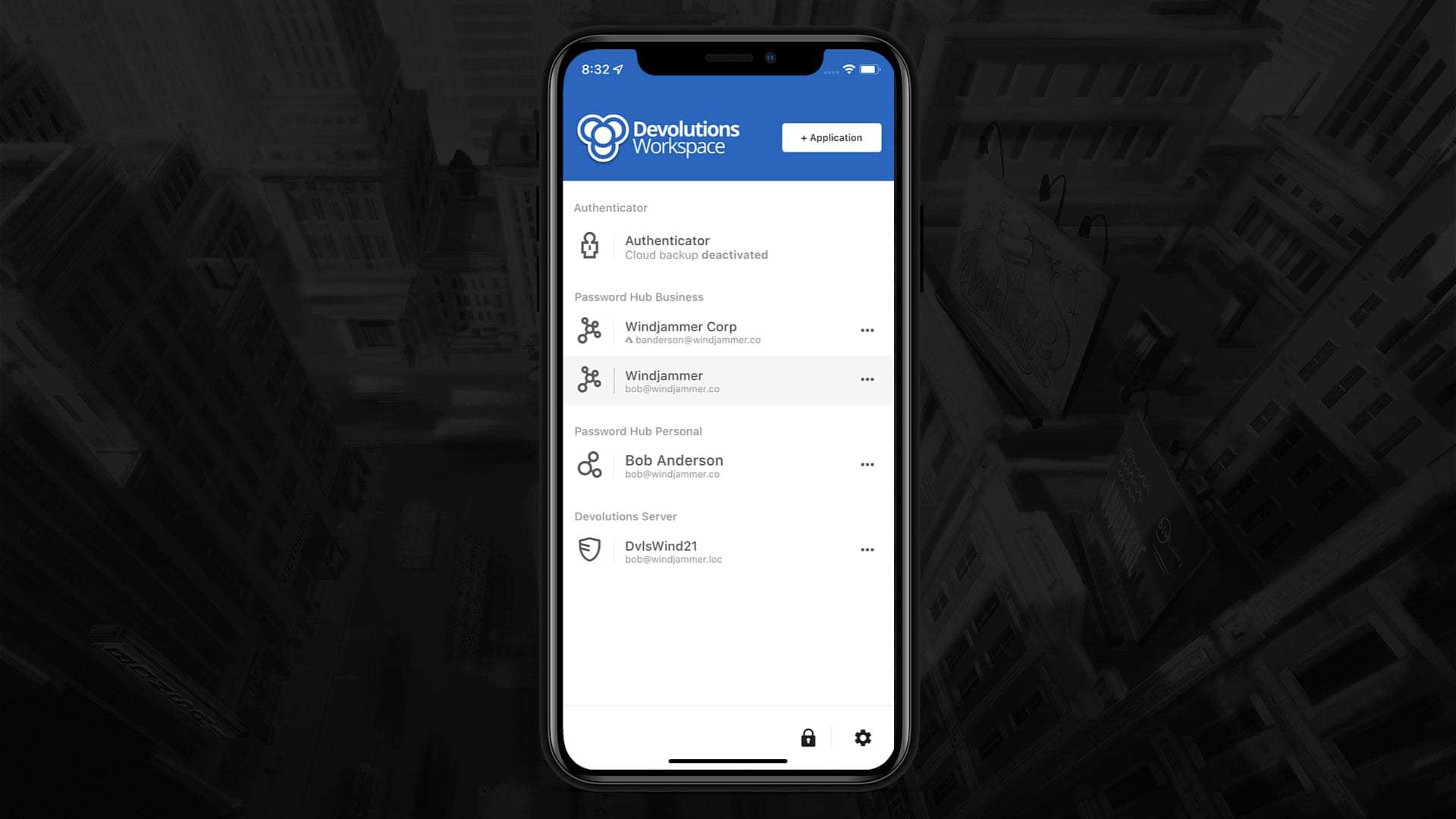Select Password Hub Personal section
Screen dimensions: 1456x819
638,431
